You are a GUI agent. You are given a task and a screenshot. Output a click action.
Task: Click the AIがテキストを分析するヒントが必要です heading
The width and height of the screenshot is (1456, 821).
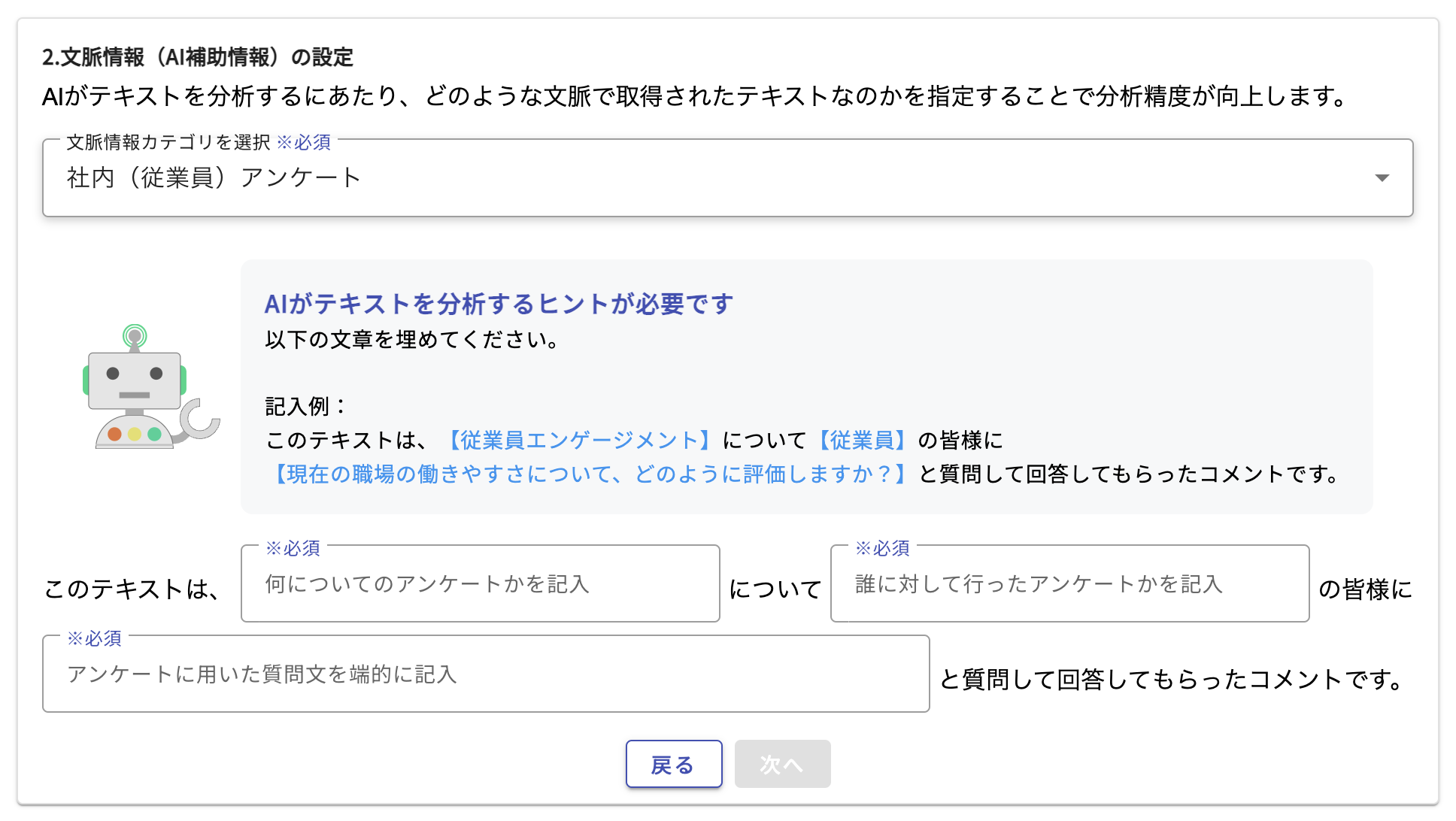coord(499,304)
